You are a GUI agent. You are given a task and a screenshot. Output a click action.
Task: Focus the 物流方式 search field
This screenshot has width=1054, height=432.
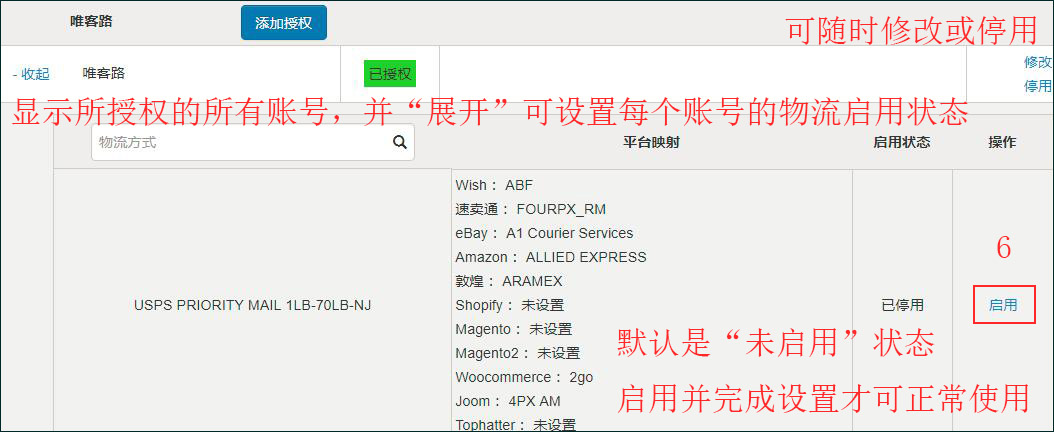tap(253, 142)
